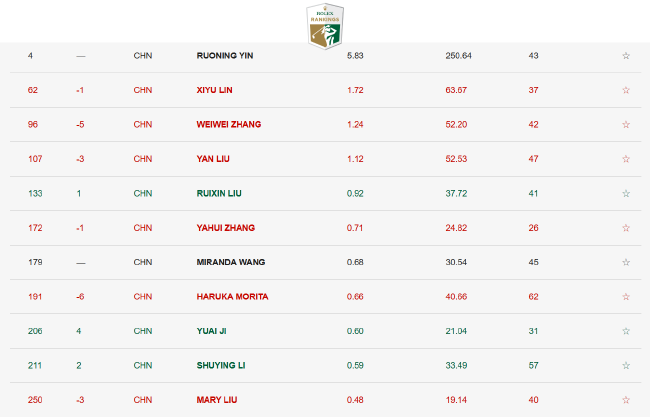Add Yahui Zhang to favorites star
This screenshot has height=417, width=650.
click(626, 228)
